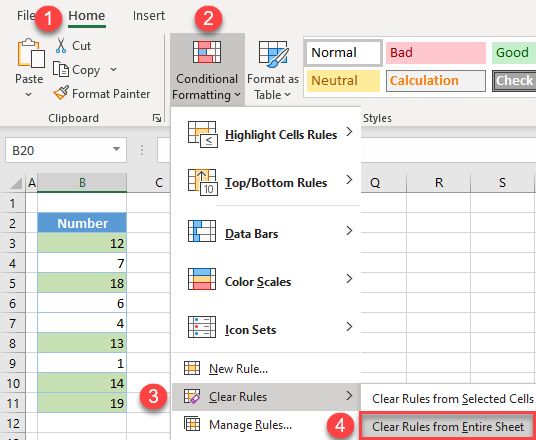536x440 pixels.
Task: Click the Manage Rules icon
Action: click(x=192, y=424)
